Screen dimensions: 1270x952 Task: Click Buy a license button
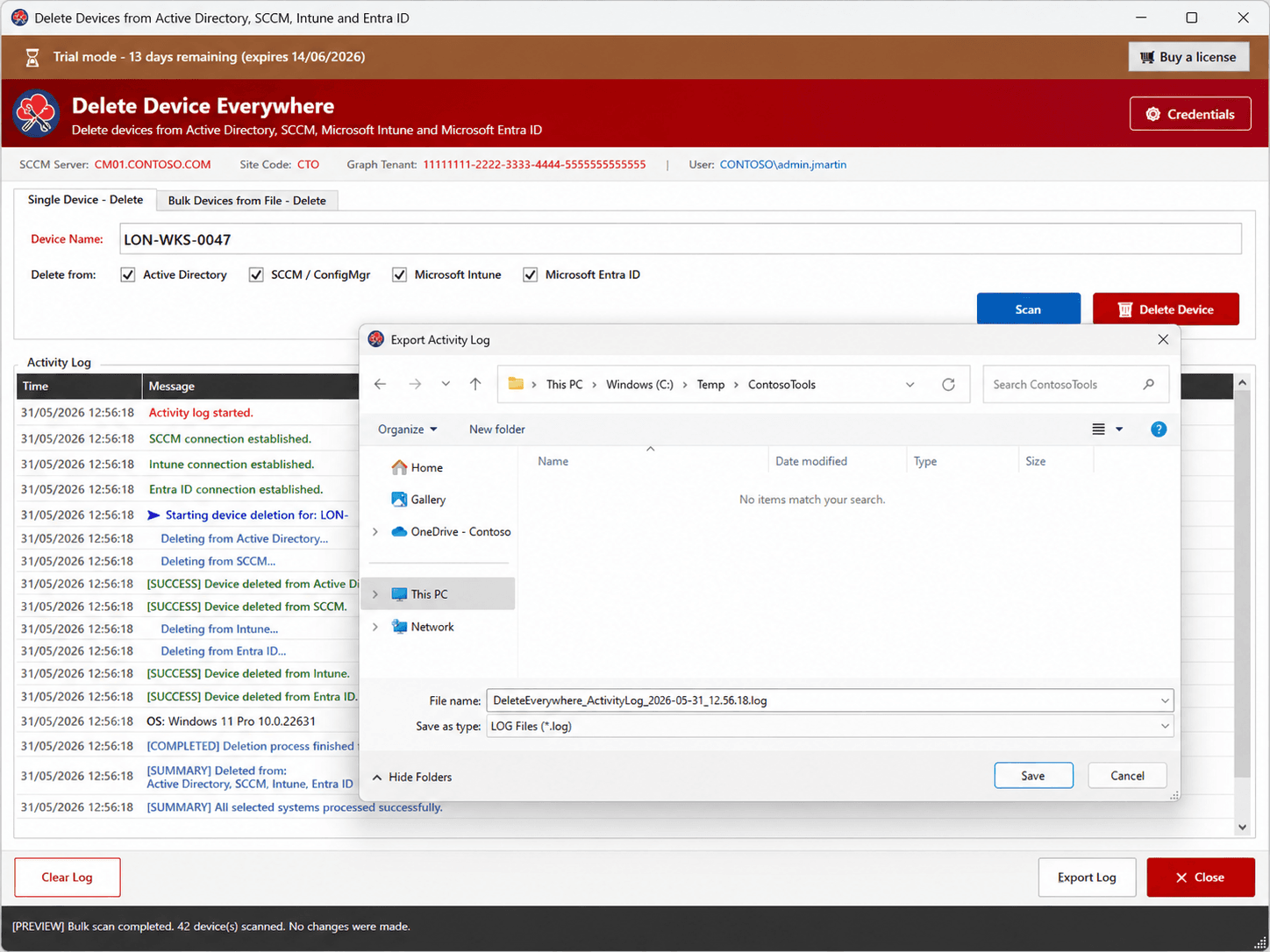[1188, 57]
